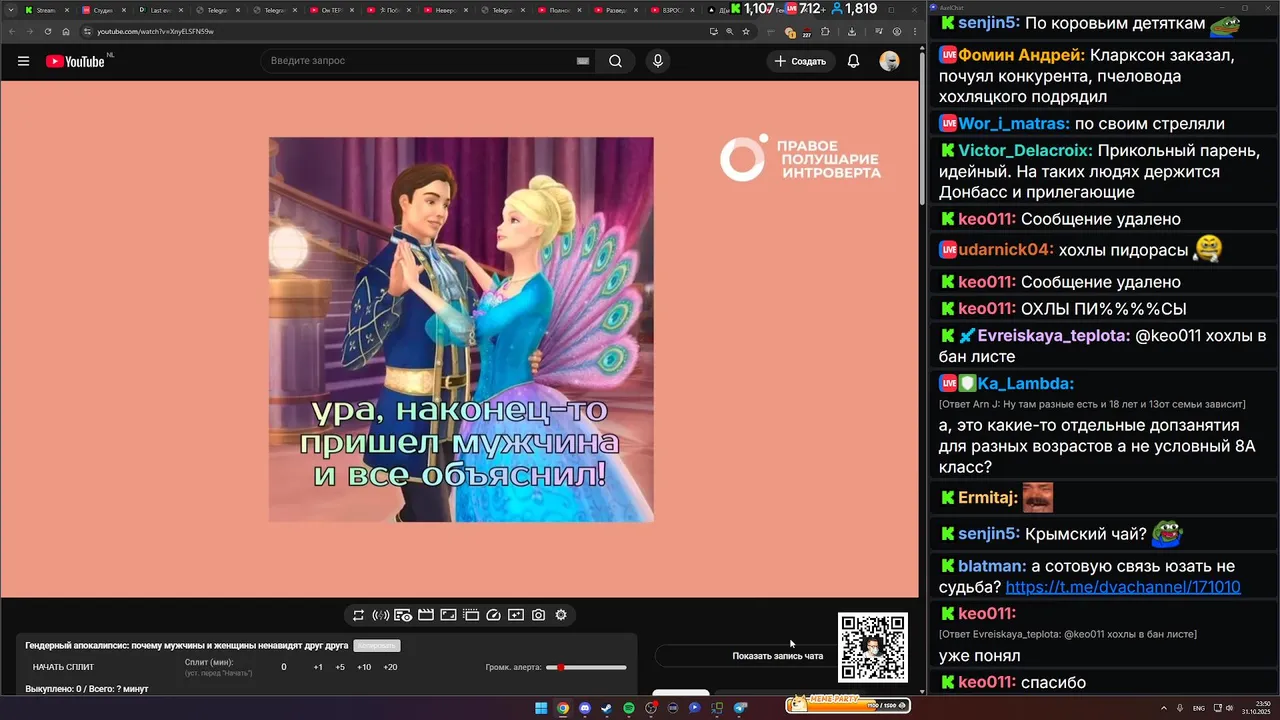Switch to the Last ev browser tab

tap(160, 10)
